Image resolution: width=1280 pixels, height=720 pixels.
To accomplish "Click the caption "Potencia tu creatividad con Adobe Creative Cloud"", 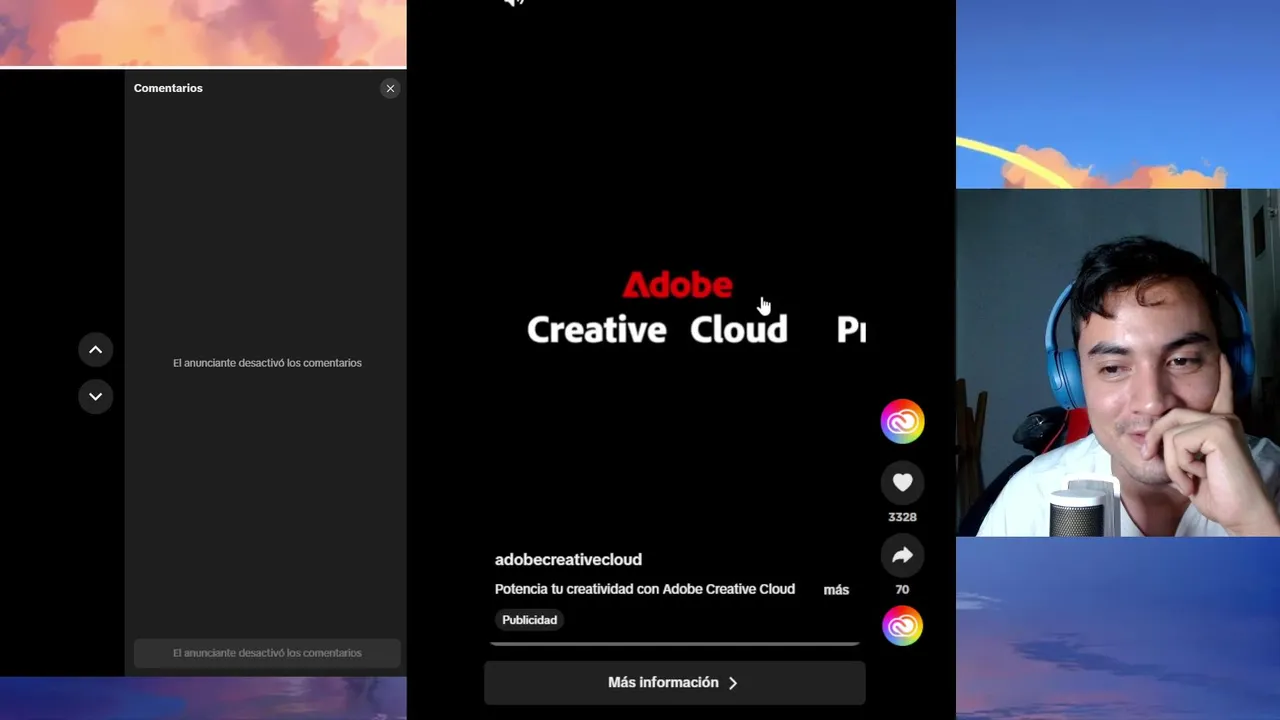I will point(645,589).
